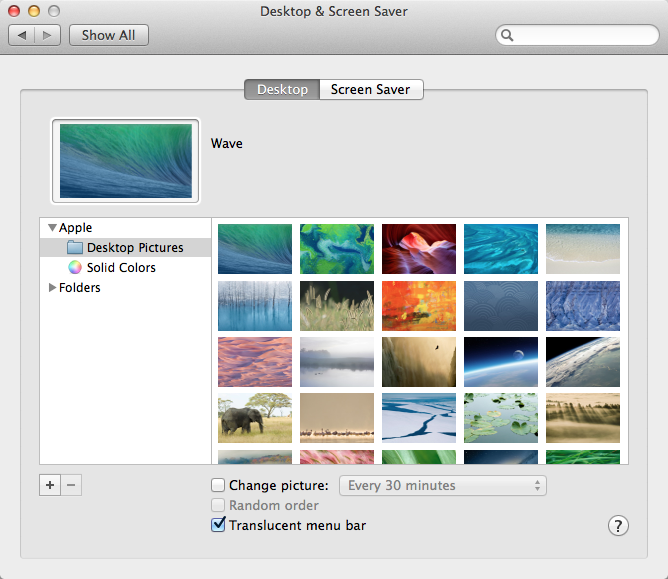
Task: Collapse the Apple group triangle
Action: (x=52, y=228)
